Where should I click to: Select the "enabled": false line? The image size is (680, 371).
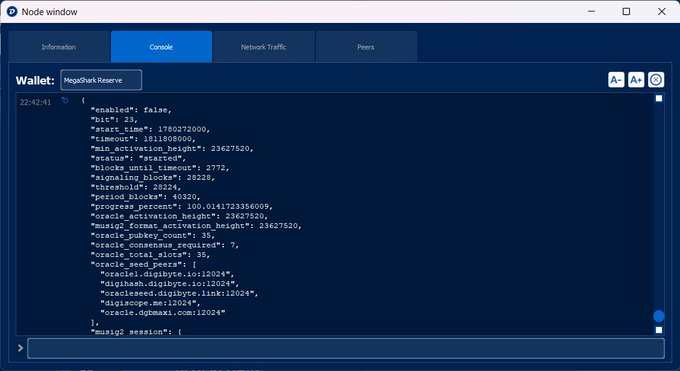(131, 110)
